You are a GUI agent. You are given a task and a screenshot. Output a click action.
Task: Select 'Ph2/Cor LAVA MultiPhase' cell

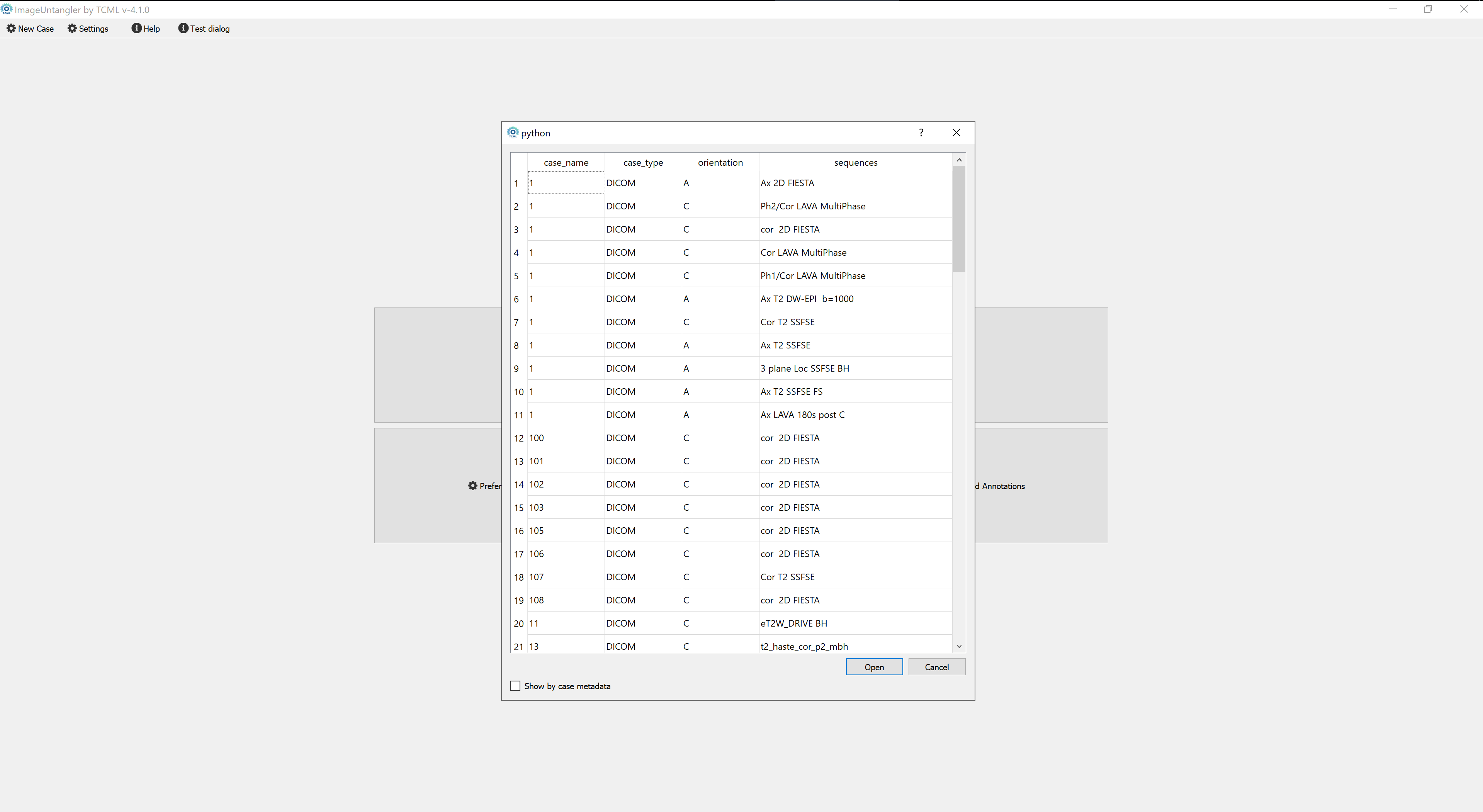[x=856, y=206]
